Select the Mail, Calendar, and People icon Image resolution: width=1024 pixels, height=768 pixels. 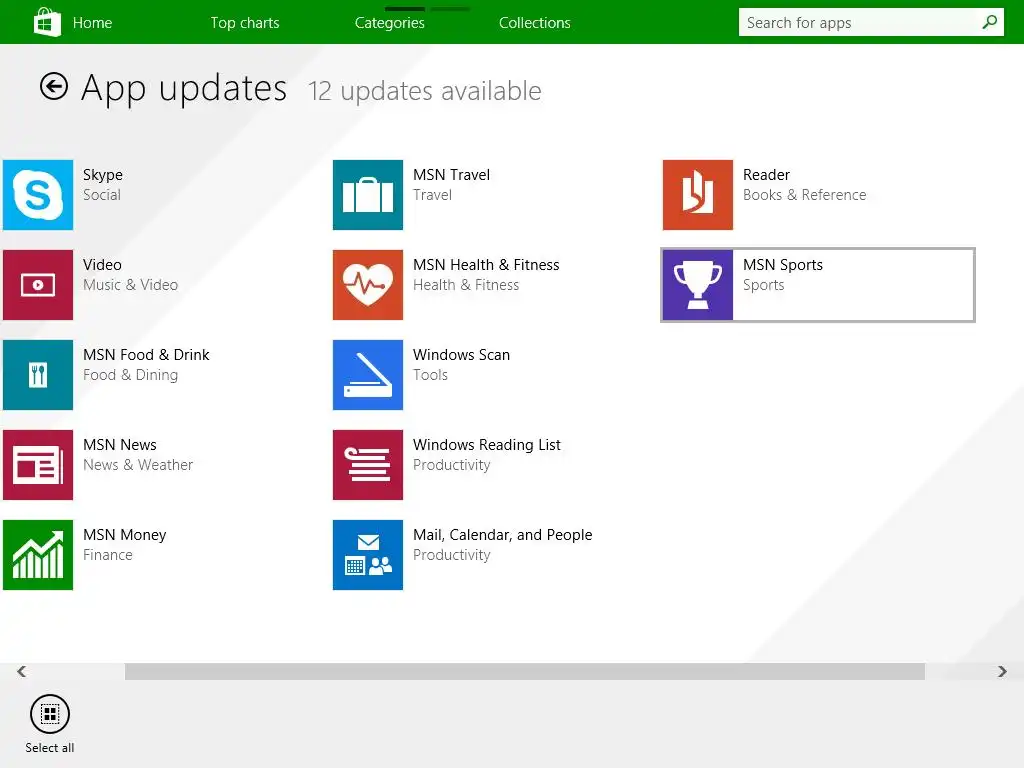368,555
